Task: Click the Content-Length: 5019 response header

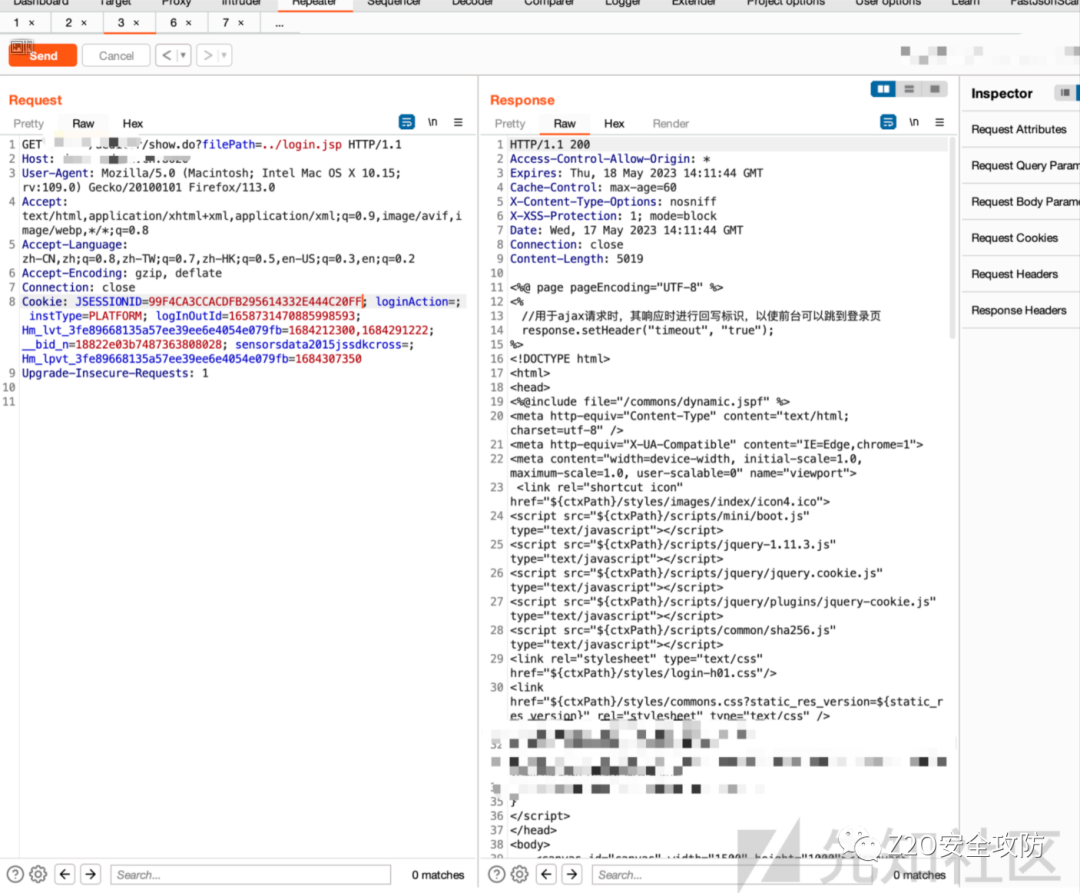Action: point(577,259)
